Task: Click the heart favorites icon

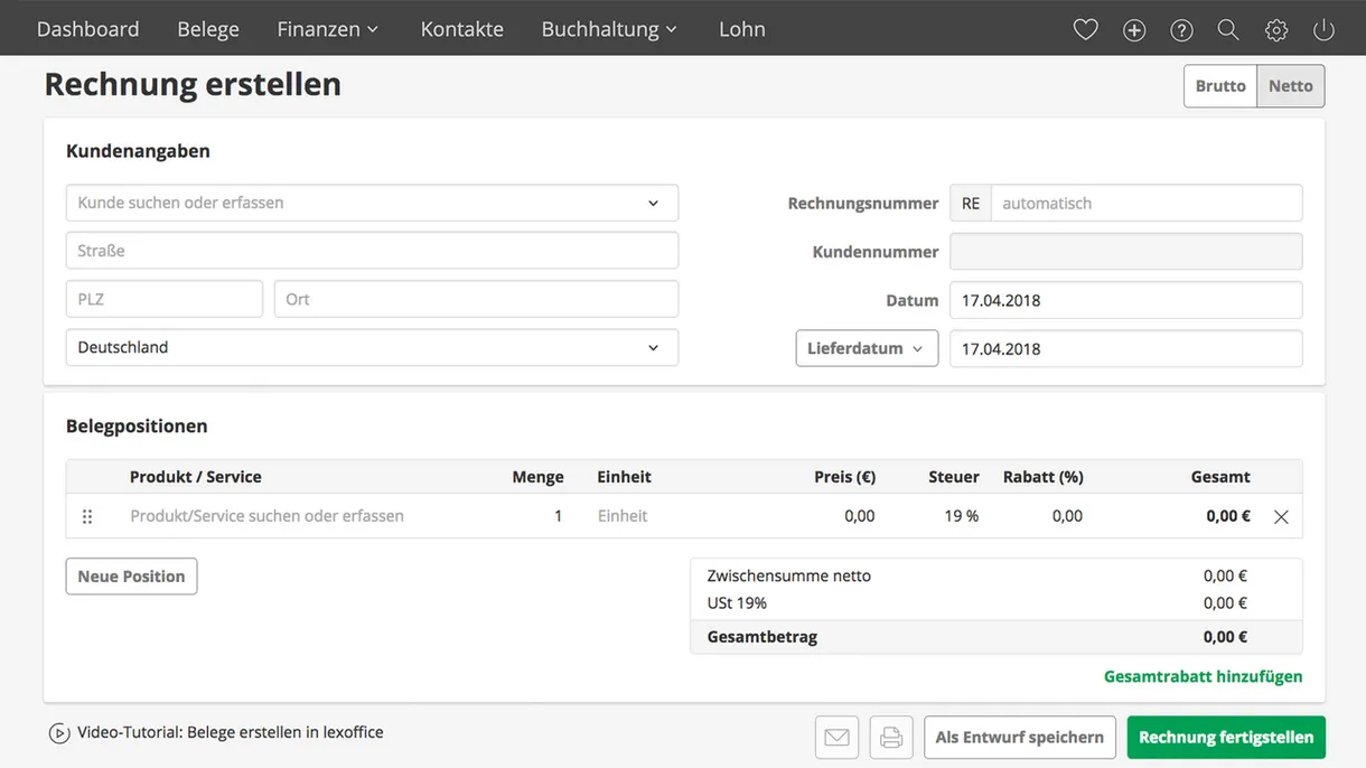Action: pyautogui.click(x=1085, y=30)
